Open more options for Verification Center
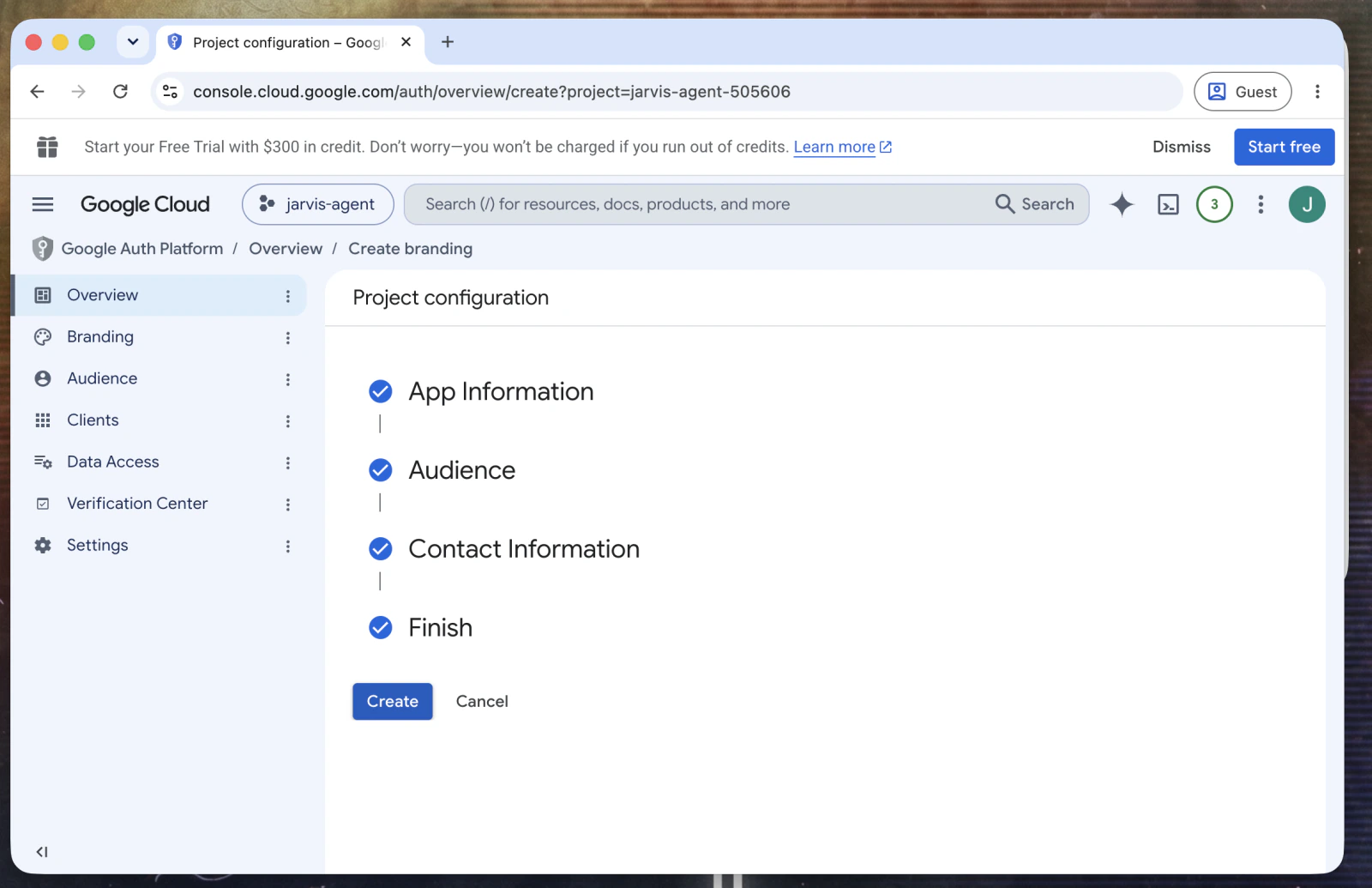The height and width of the screenshot is (888, 1372). click(x=288, y=504)
